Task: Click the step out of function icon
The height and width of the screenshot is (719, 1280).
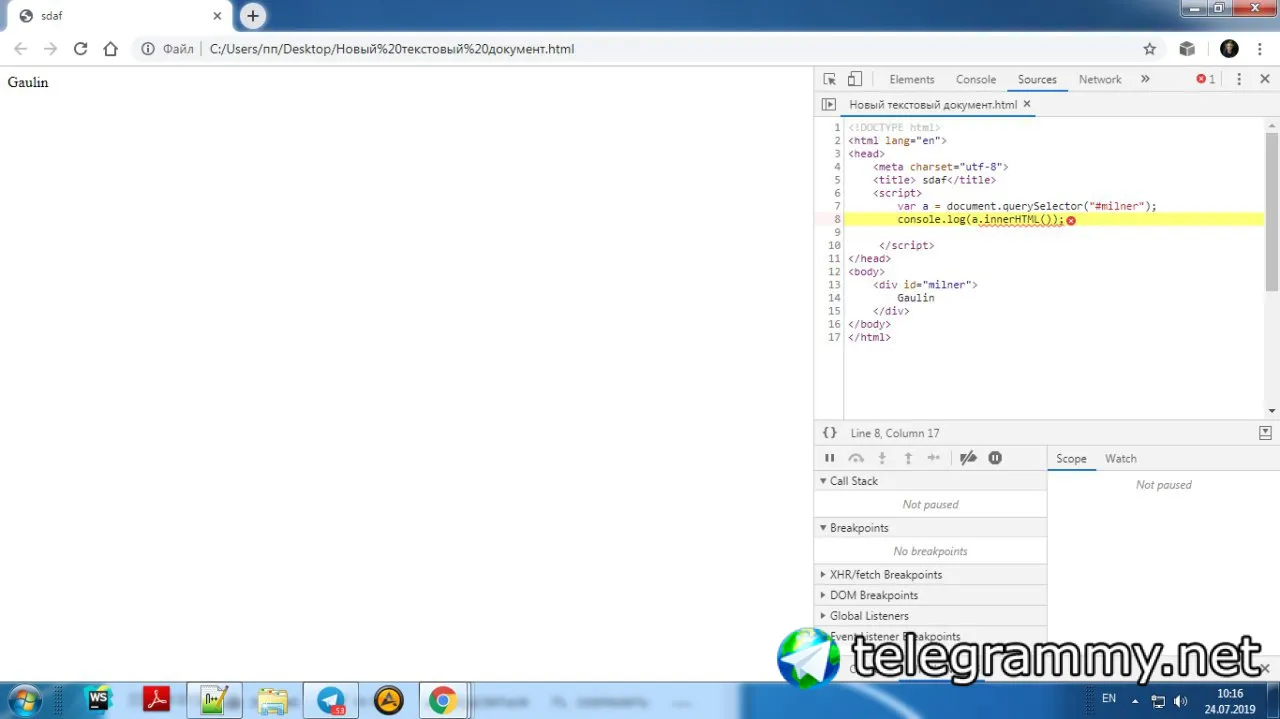Action: [x=908, y=458]
